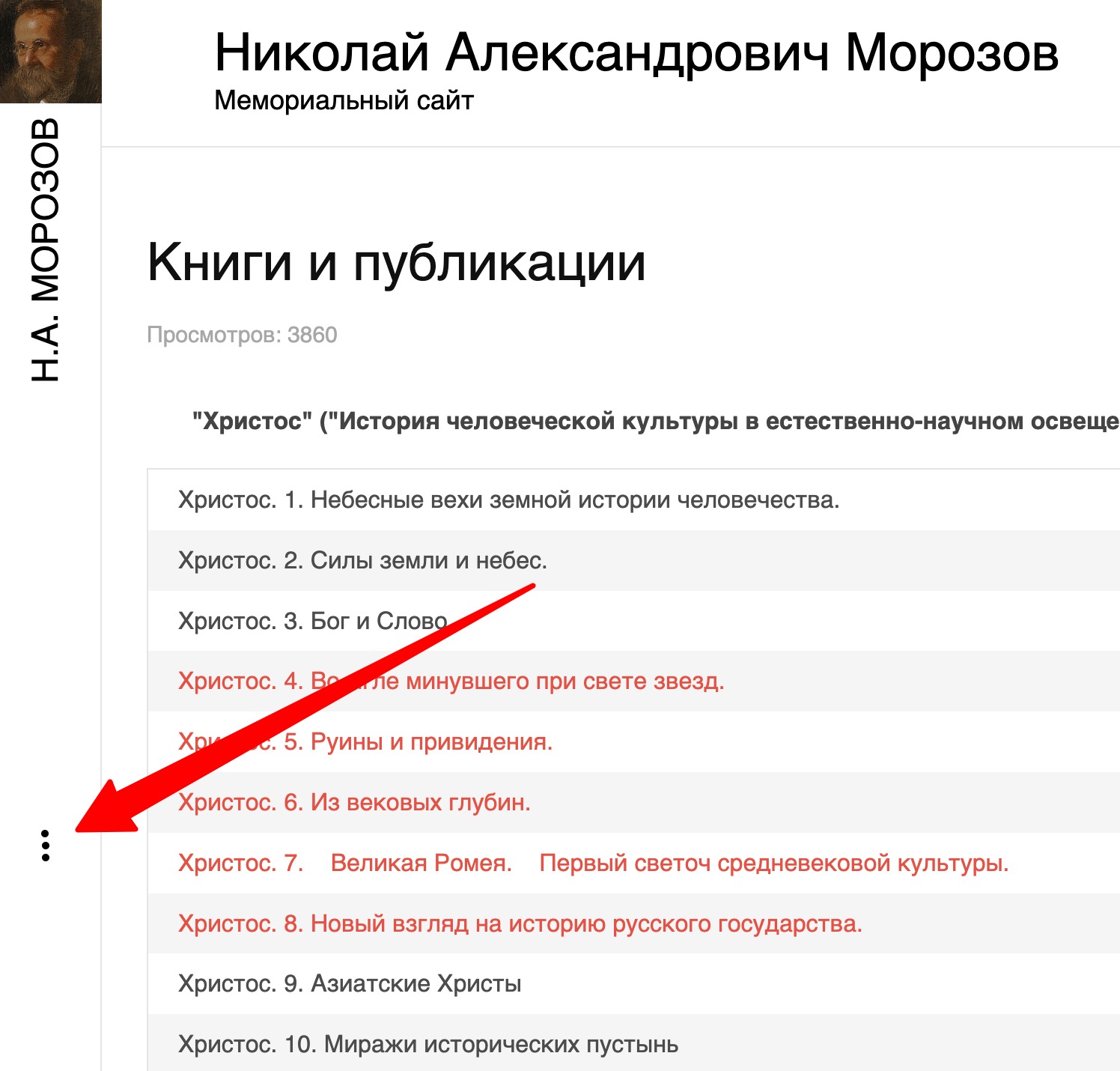Click the vertical Н.А. МОРОЗОВ sidebar title
The height and width of the screenshot is (1071, 1120).
coord(46,249)
